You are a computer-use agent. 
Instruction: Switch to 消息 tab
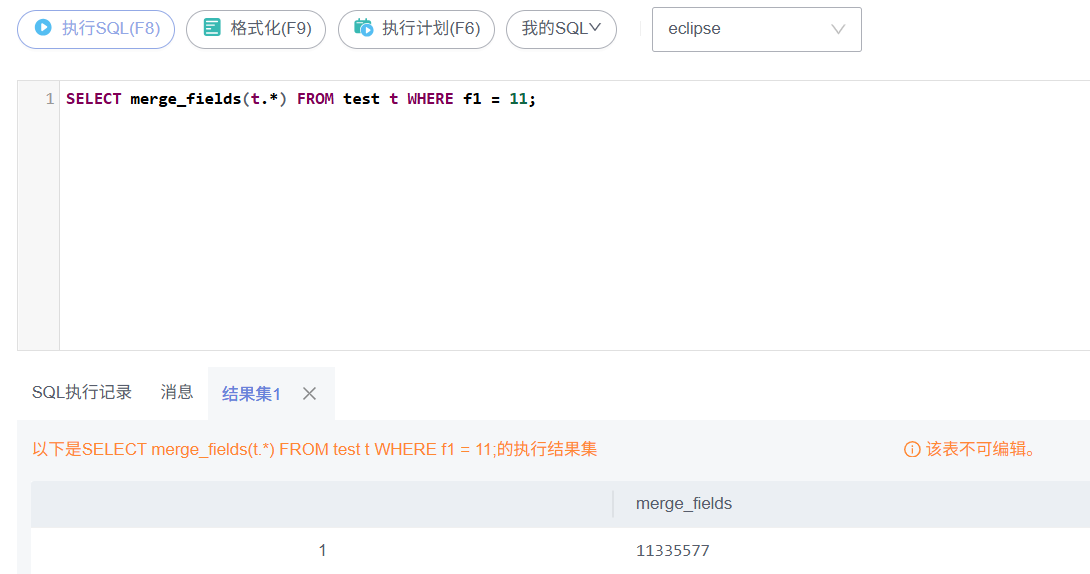[x=177, y=393]
